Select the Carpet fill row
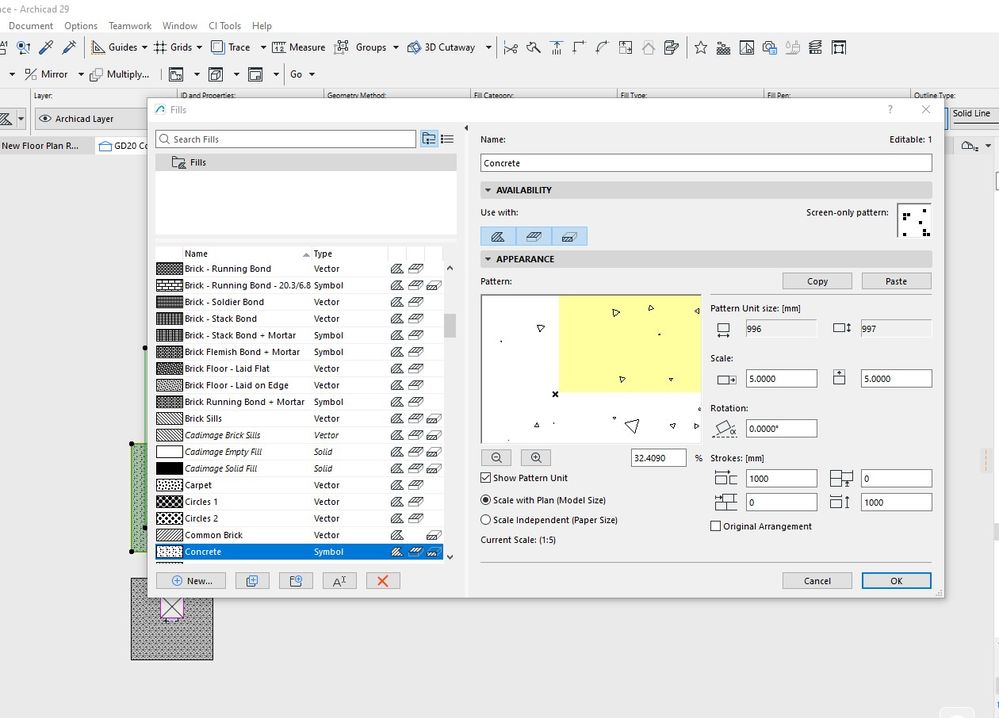The image size is (999, 718). click(299, 485)
